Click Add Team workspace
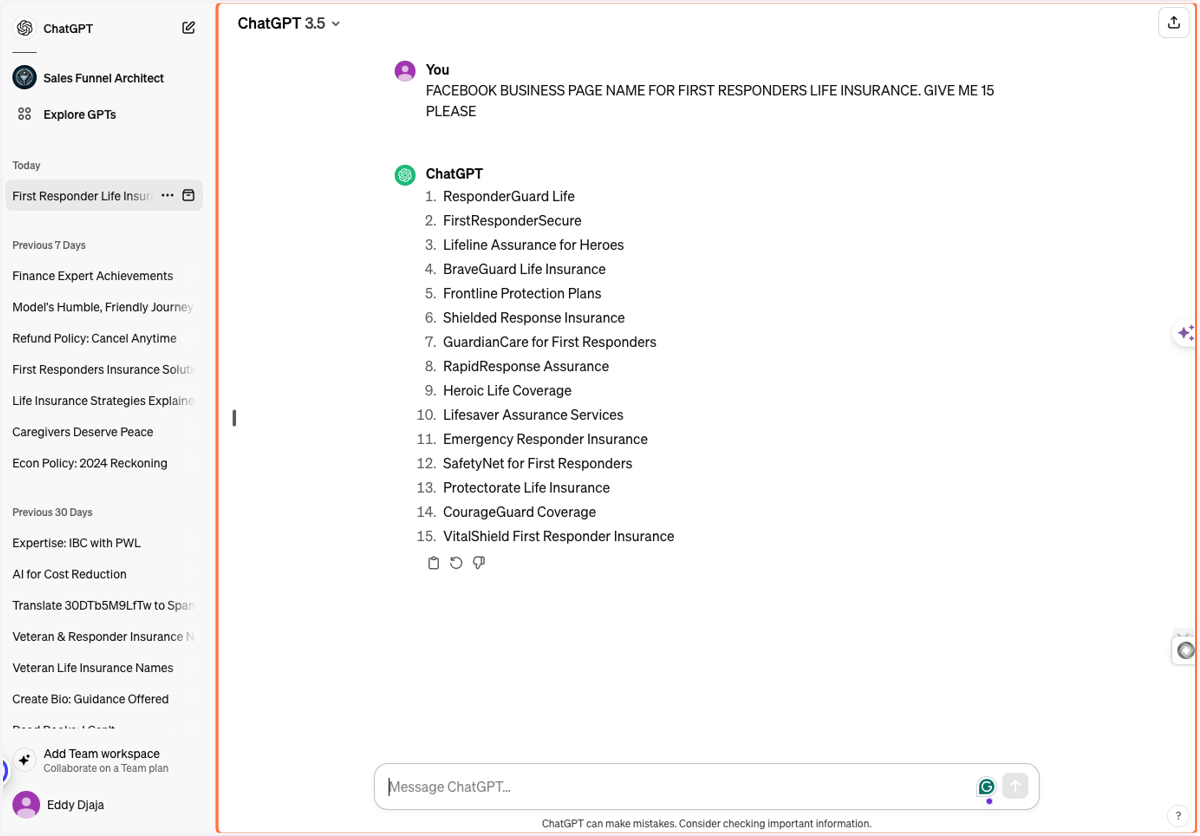 pyautogui.click(x=107, y=761)
